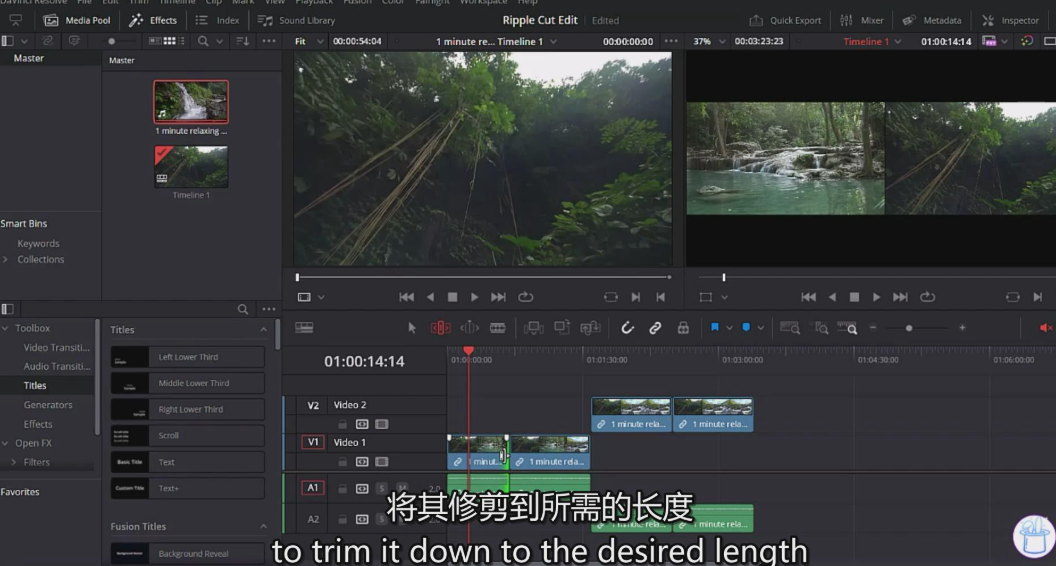The image size is (1056, 566).
Task: Select the Blade Edit Mode tool
Action: [x=498, y=327]
